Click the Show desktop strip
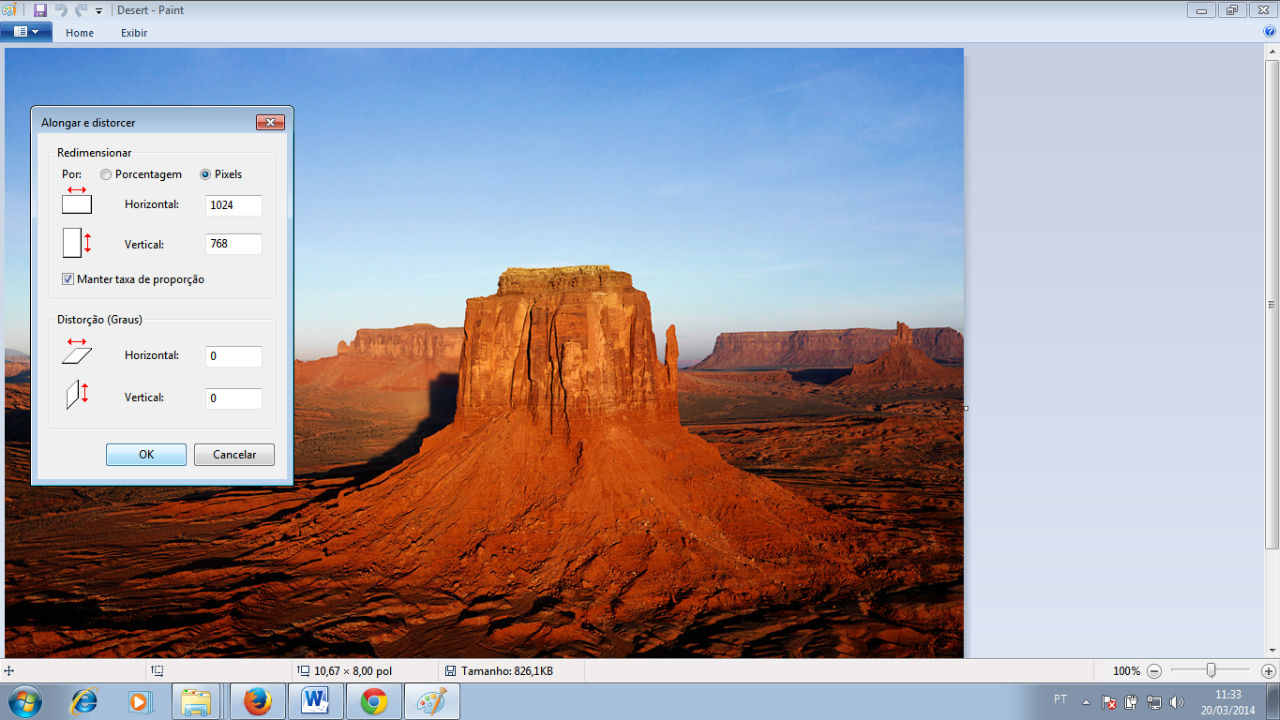The width and height of the screenshot is (1280, 720). point(1272,702)
